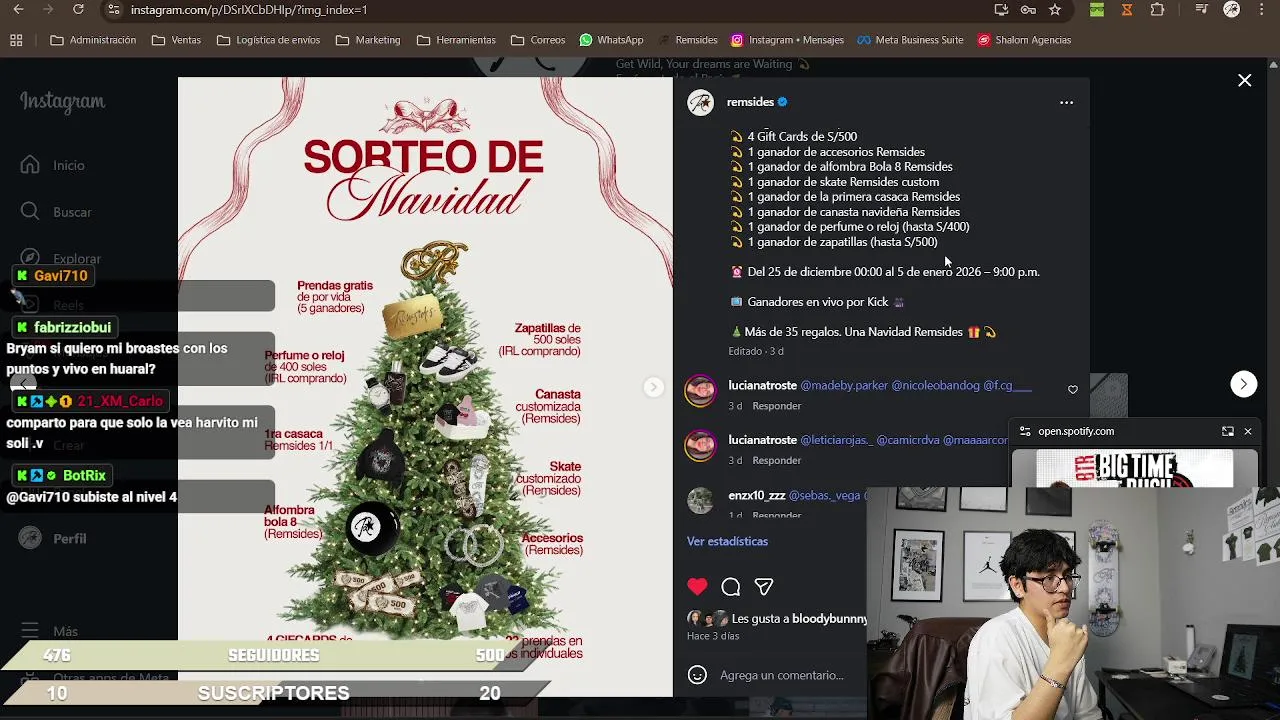The height and width of the screenshot is (720, 1280).
Task: Open the remsides username in the post header
Action: click(750, 102)
